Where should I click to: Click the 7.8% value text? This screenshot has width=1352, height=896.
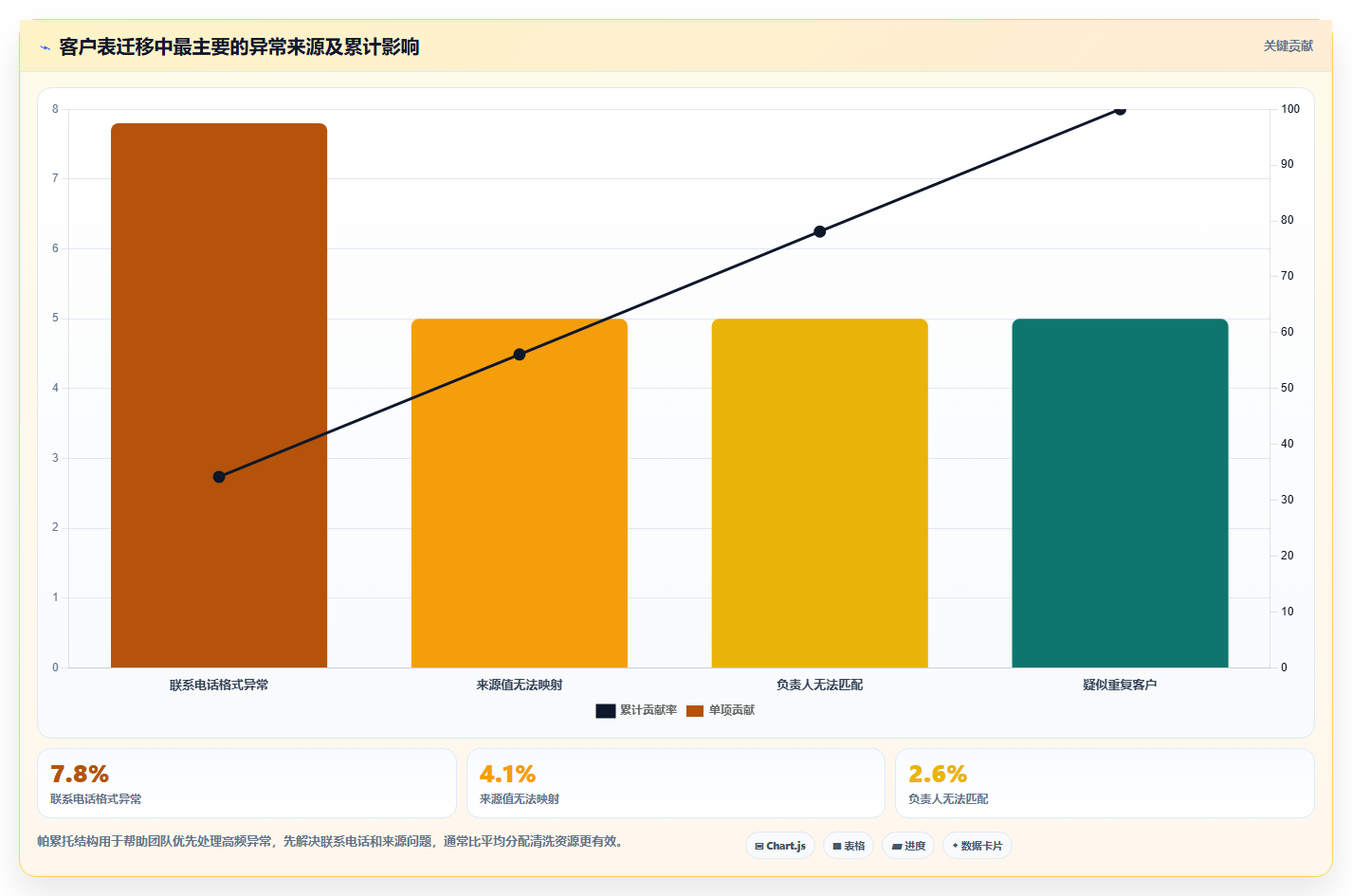coord(80,775)
